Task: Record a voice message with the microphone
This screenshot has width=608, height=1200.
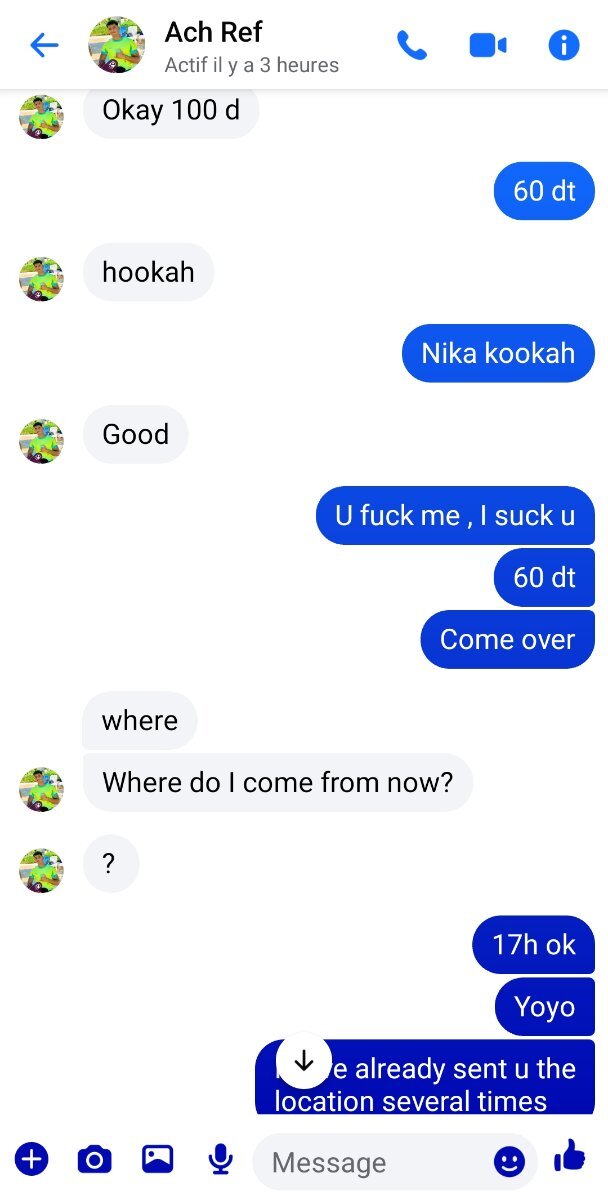Action: [220, 1159]
